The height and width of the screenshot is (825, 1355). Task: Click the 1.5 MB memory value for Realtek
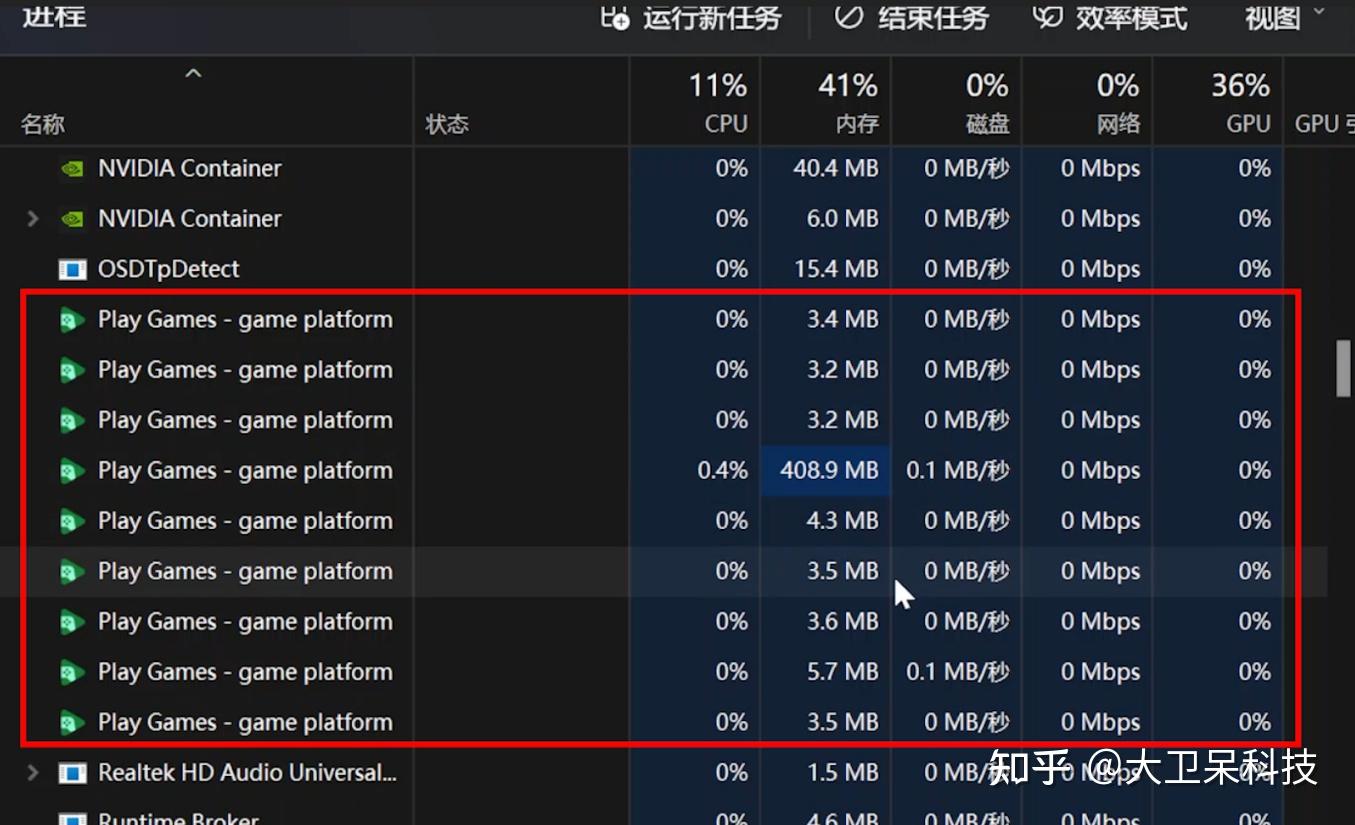(x=843, y=773)
